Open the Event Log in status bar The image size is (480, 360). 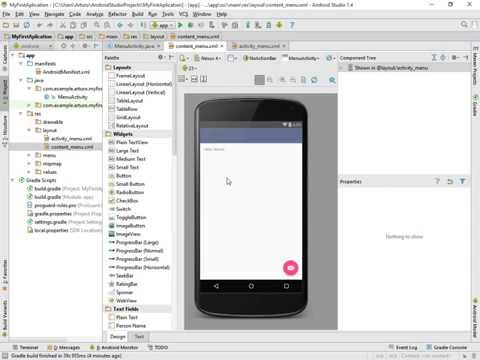coord(403,347)
